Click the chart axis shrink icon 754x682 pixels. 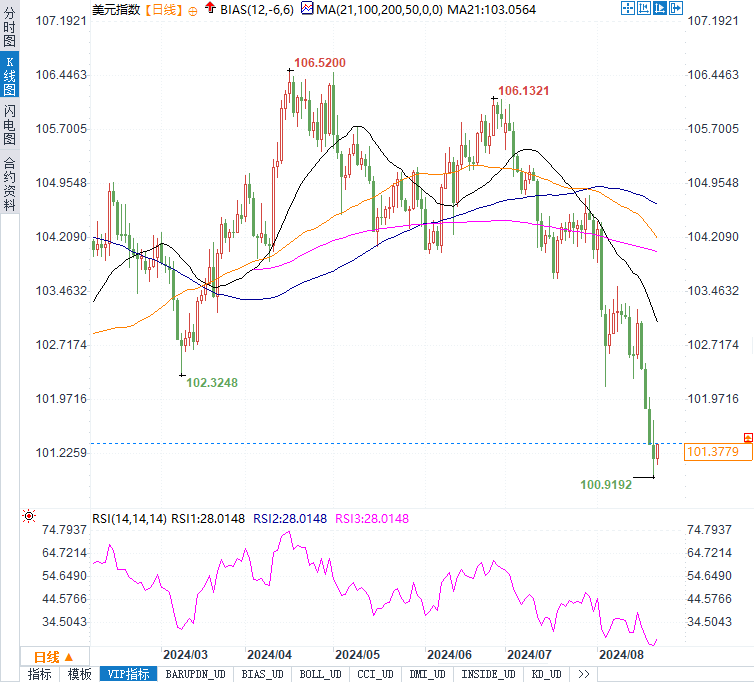point(644,8)
